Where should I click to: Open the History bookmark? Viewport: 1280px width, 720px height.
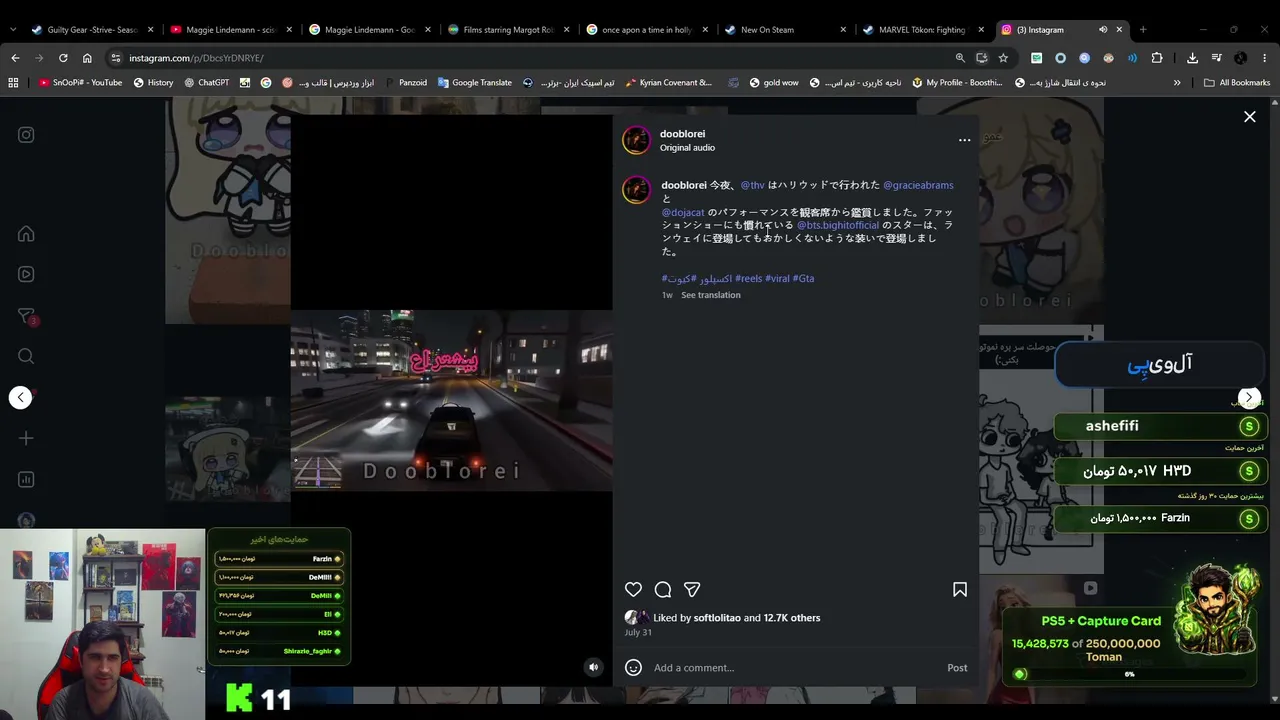coord(153,83)
